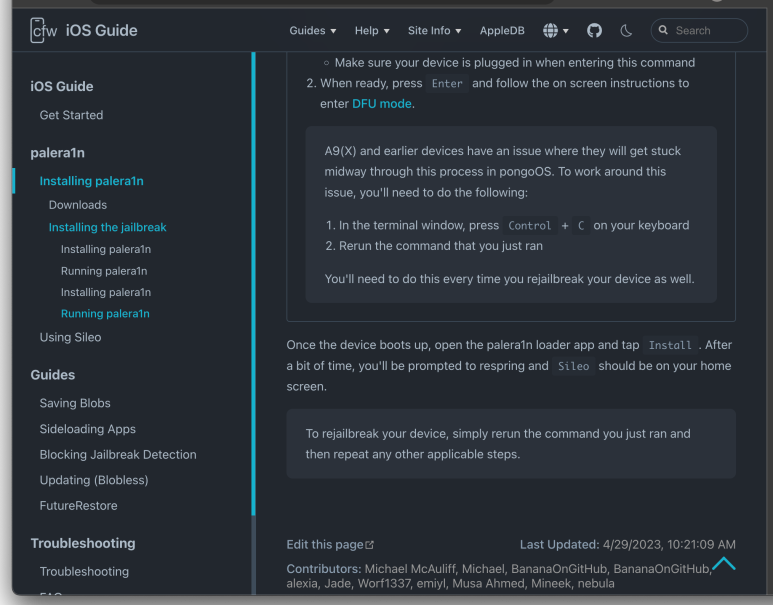Select highlighted Running palera1n sidebar entry
773x605 pixels.
(105, 314)
